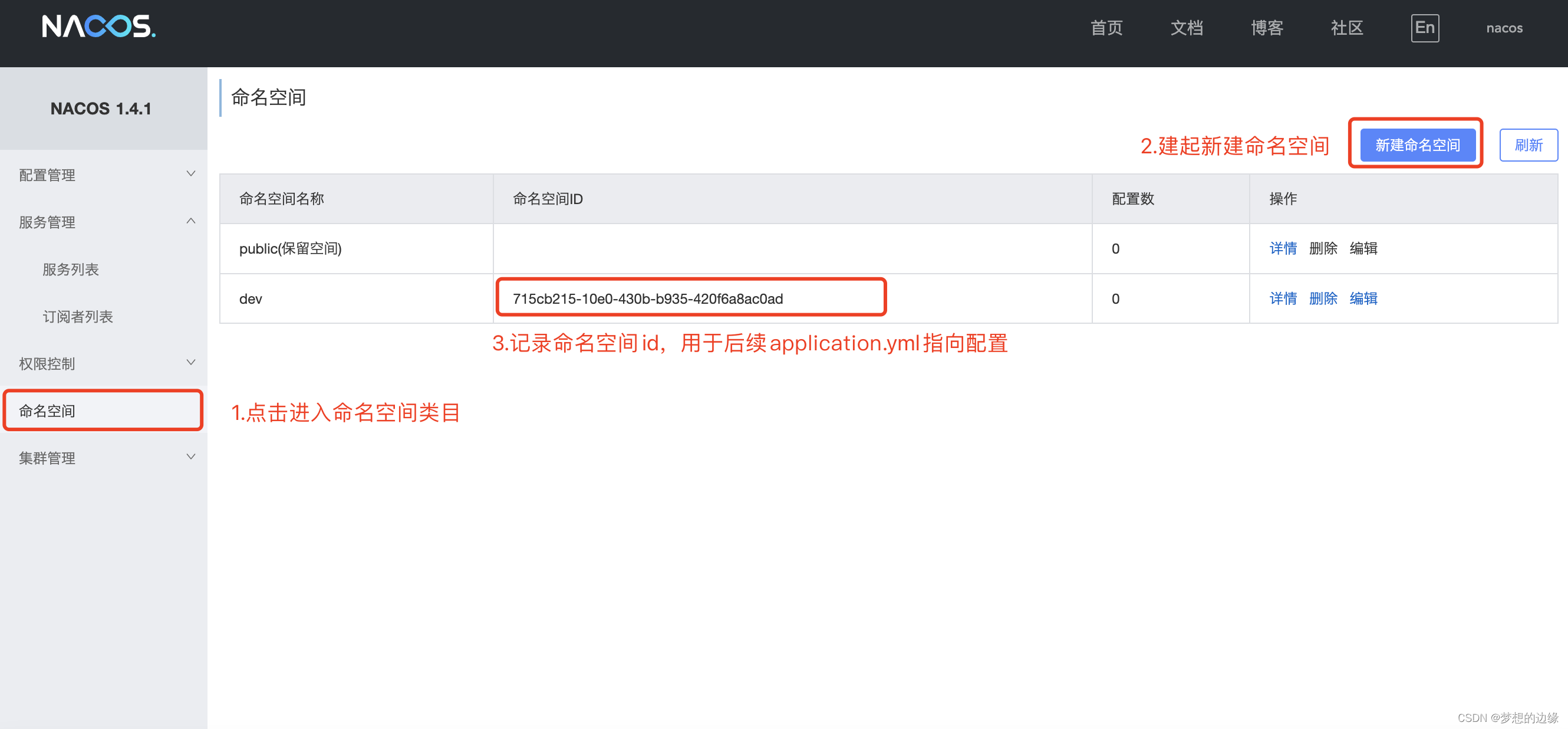Open the 博客 nav link

tap(1267, 28)
